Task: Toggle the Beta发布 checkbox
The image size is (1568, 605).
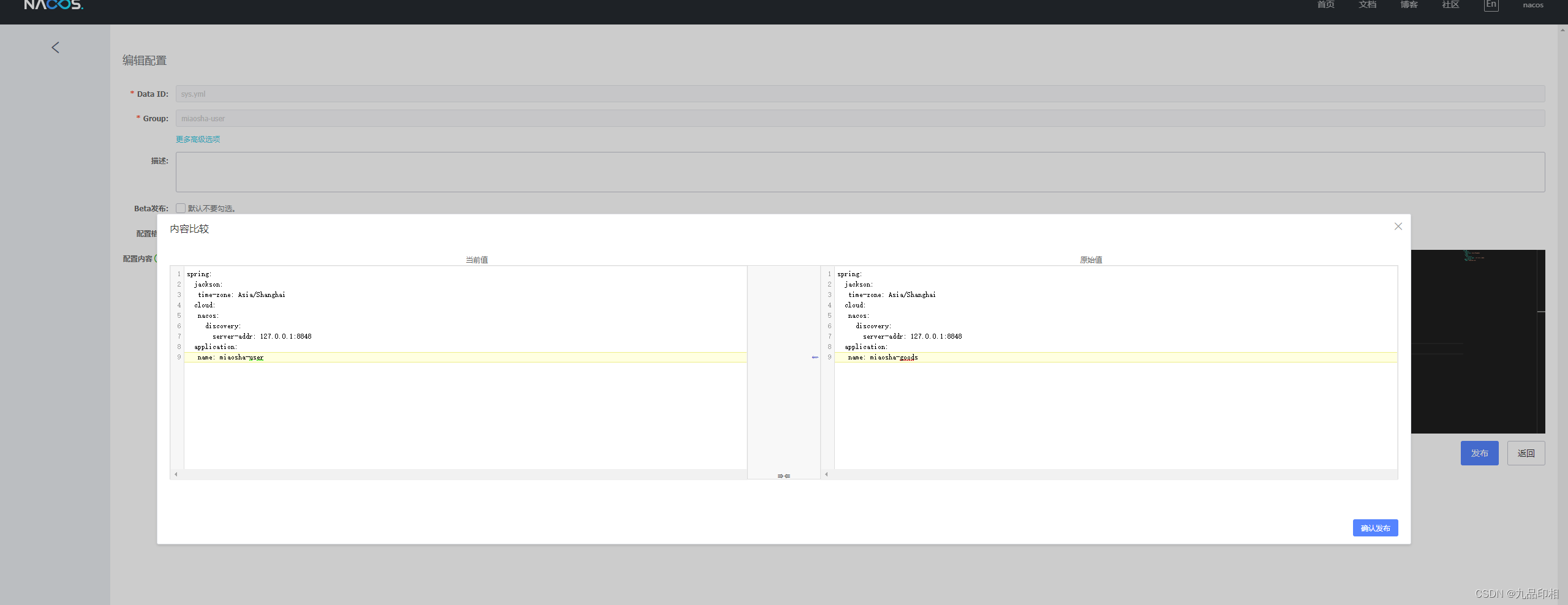Action: point(179,208)
